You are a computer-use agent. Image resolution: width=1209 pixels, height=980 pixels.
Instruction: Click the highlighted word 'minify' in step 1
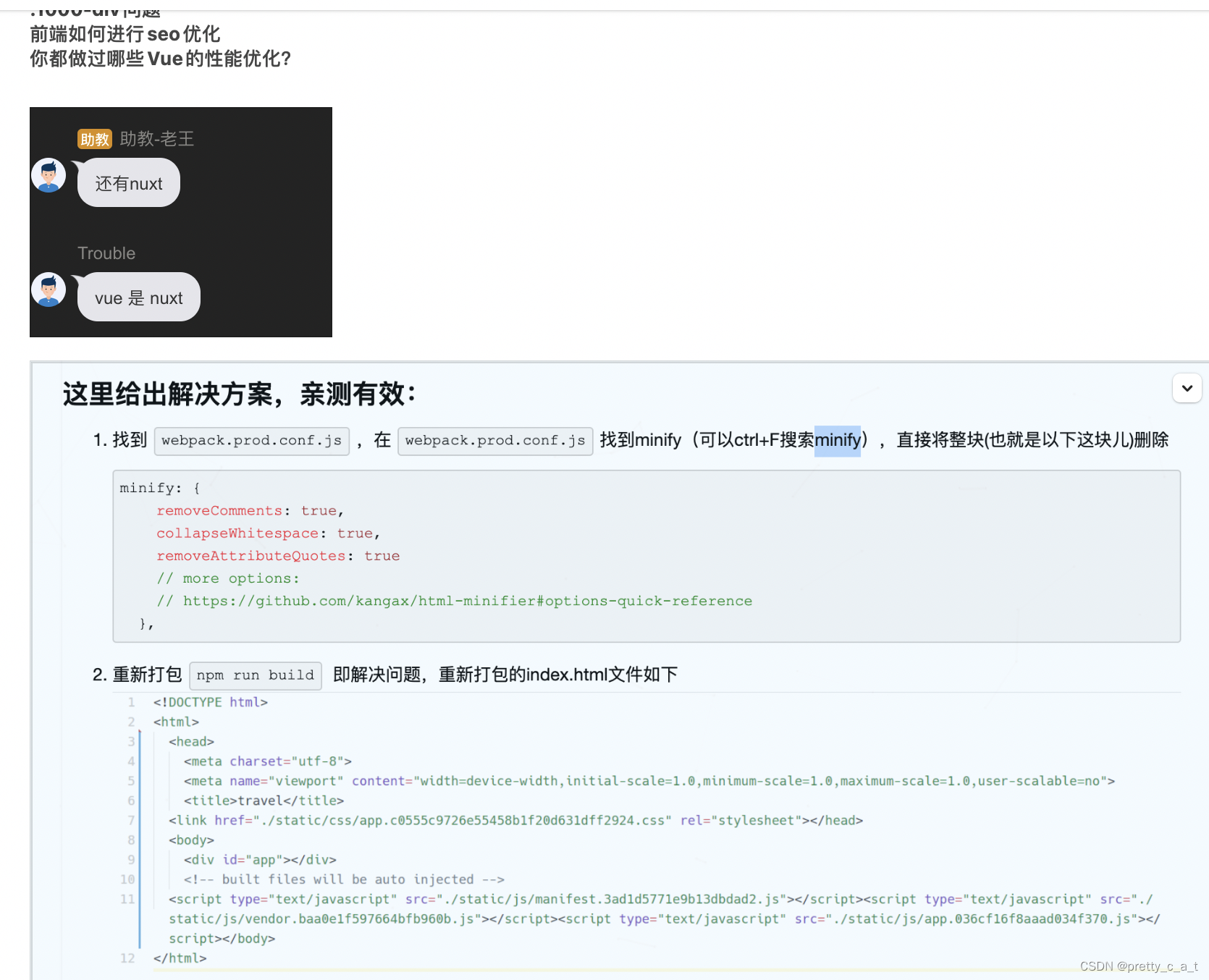click(x=838, y=440)
